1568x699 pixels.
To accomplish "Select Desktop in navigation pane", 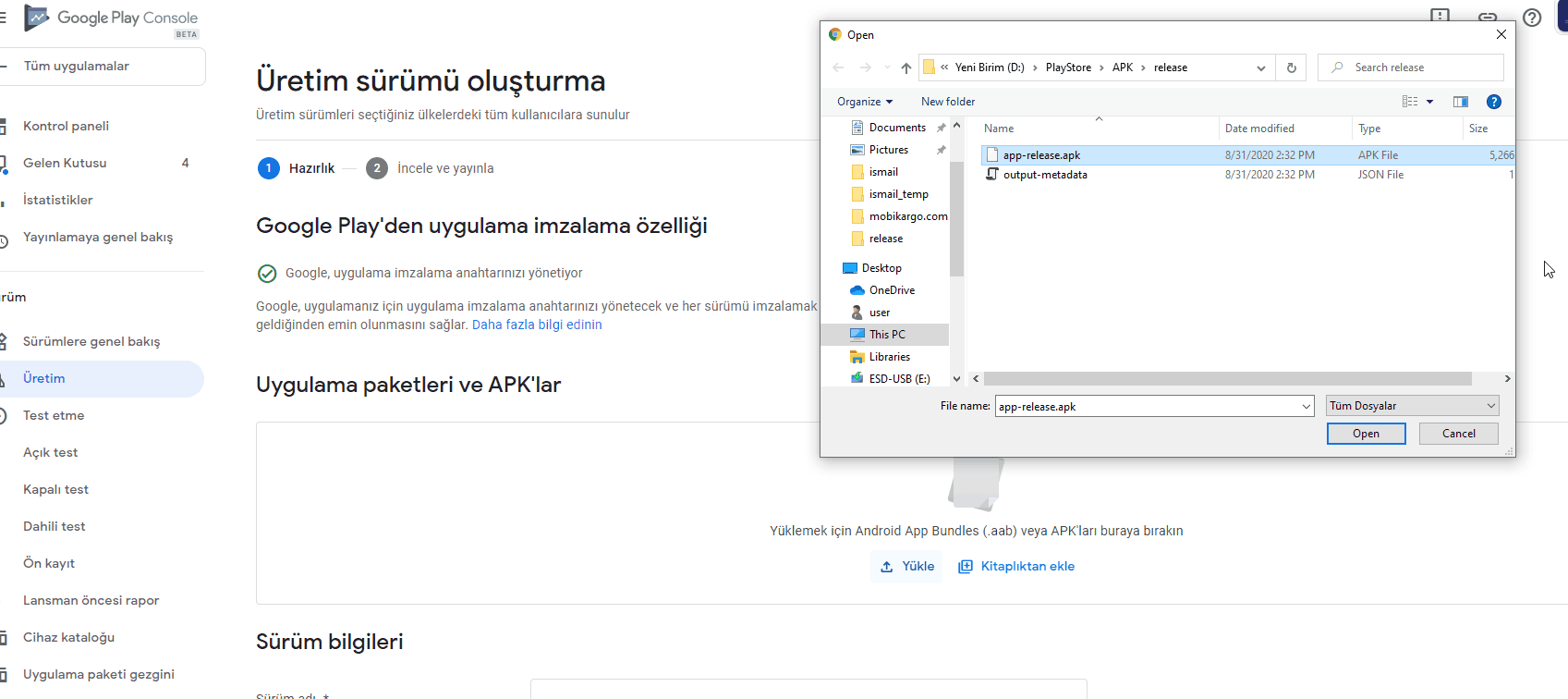I will click(881, 268).
